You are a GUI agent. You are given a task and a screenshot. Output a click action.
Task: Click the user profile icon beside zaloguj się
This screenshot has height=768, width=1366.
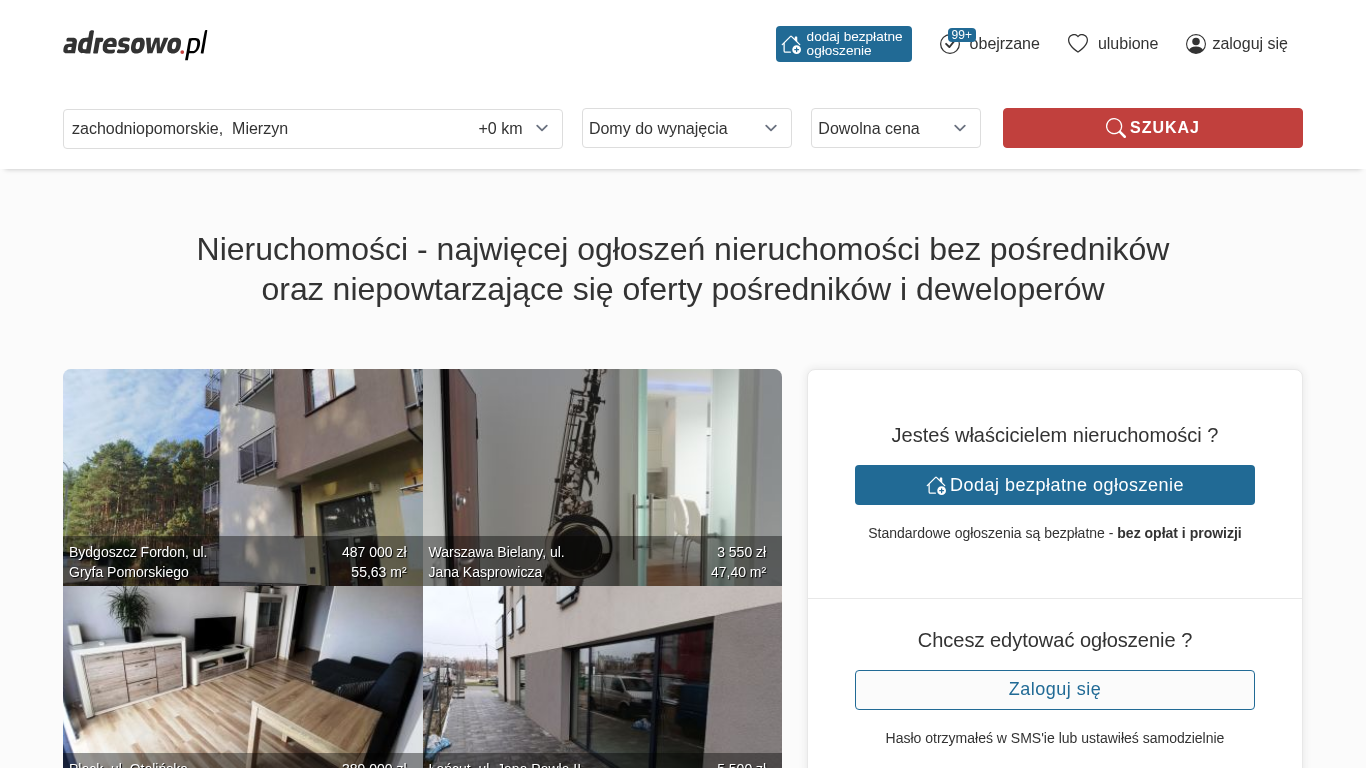pyautogui.click(x=1196, y=43)
